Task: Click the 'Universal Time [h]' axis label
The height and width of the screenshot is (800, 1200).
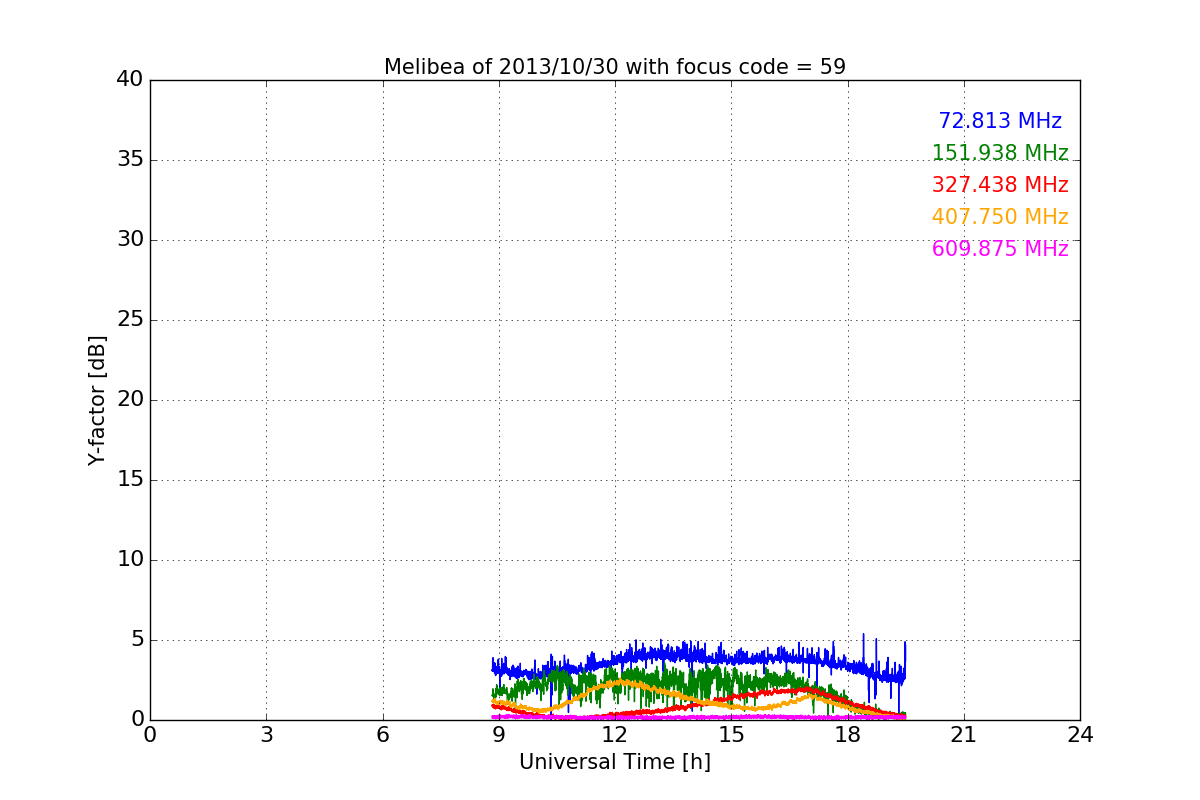Action: 615,762
